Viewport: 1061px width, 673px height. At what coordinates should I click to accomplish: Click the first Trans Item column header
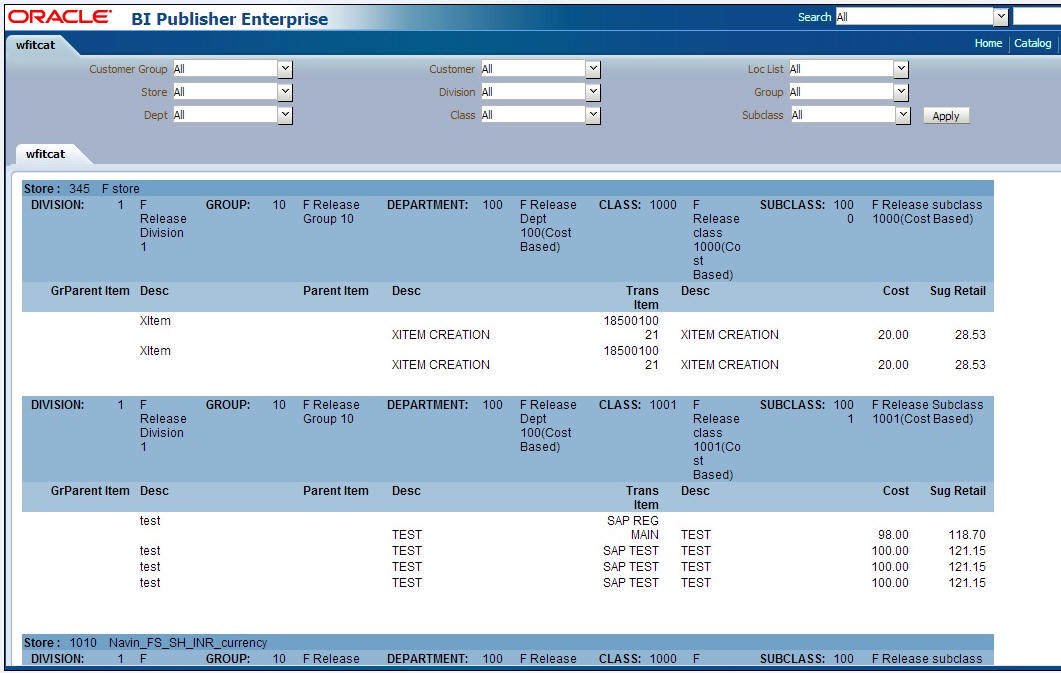(x=641, y=298)
